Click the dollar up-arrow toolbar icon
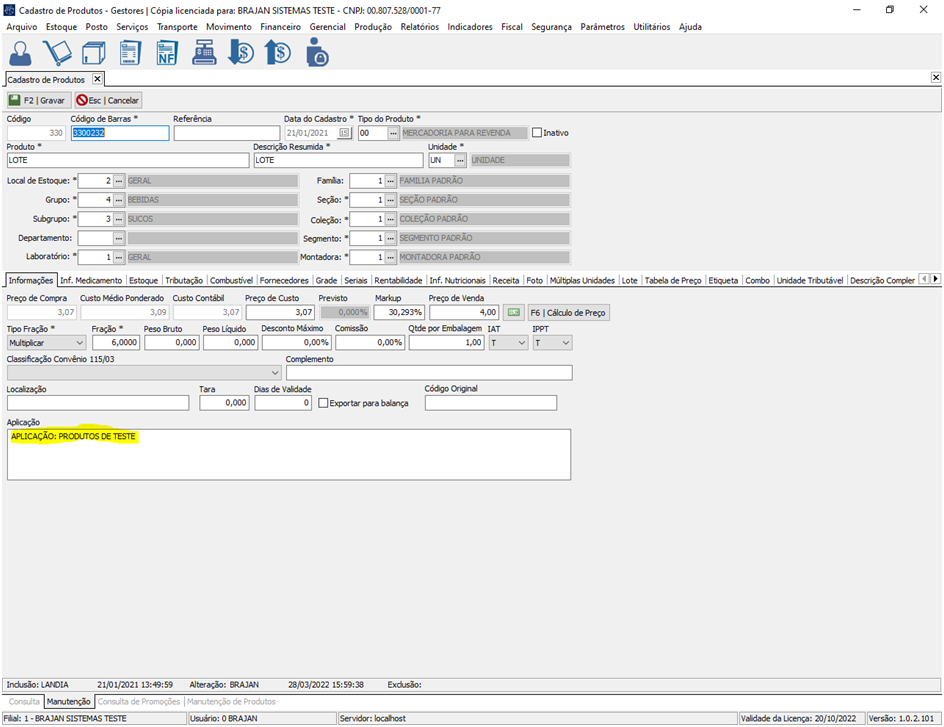Image resolution: width=944 pixels, height=727 pixels. click(x=277, y=53)
